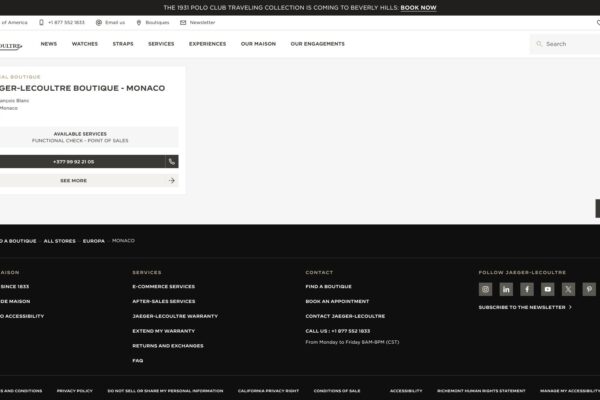This screenshot has width=600, height=400.
Task: Click the Book Now banner link
Action: tap(418, 8)
